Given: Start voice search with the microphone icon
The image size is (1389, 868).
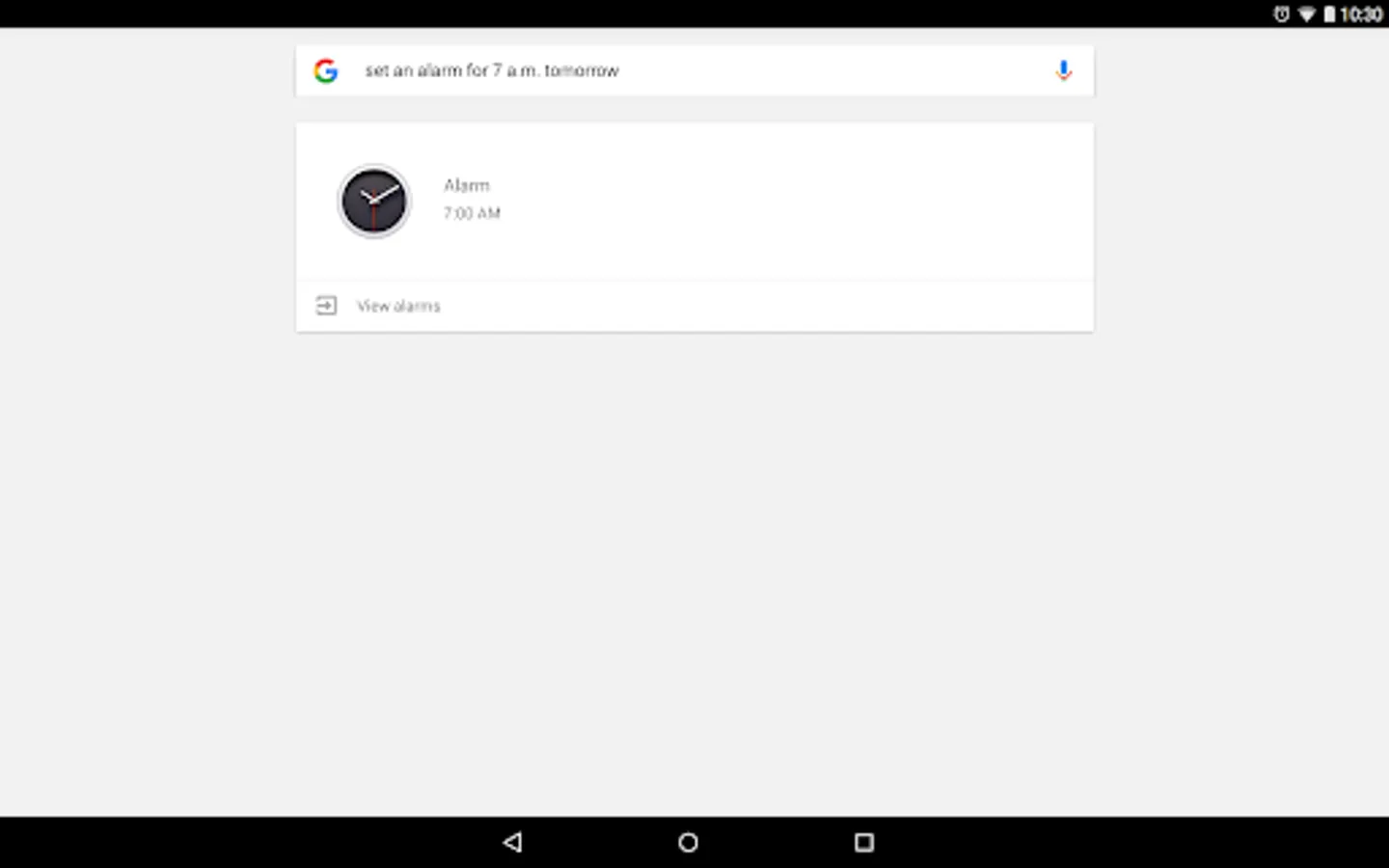Looking at the screenshot, I should pos(1063,70).
